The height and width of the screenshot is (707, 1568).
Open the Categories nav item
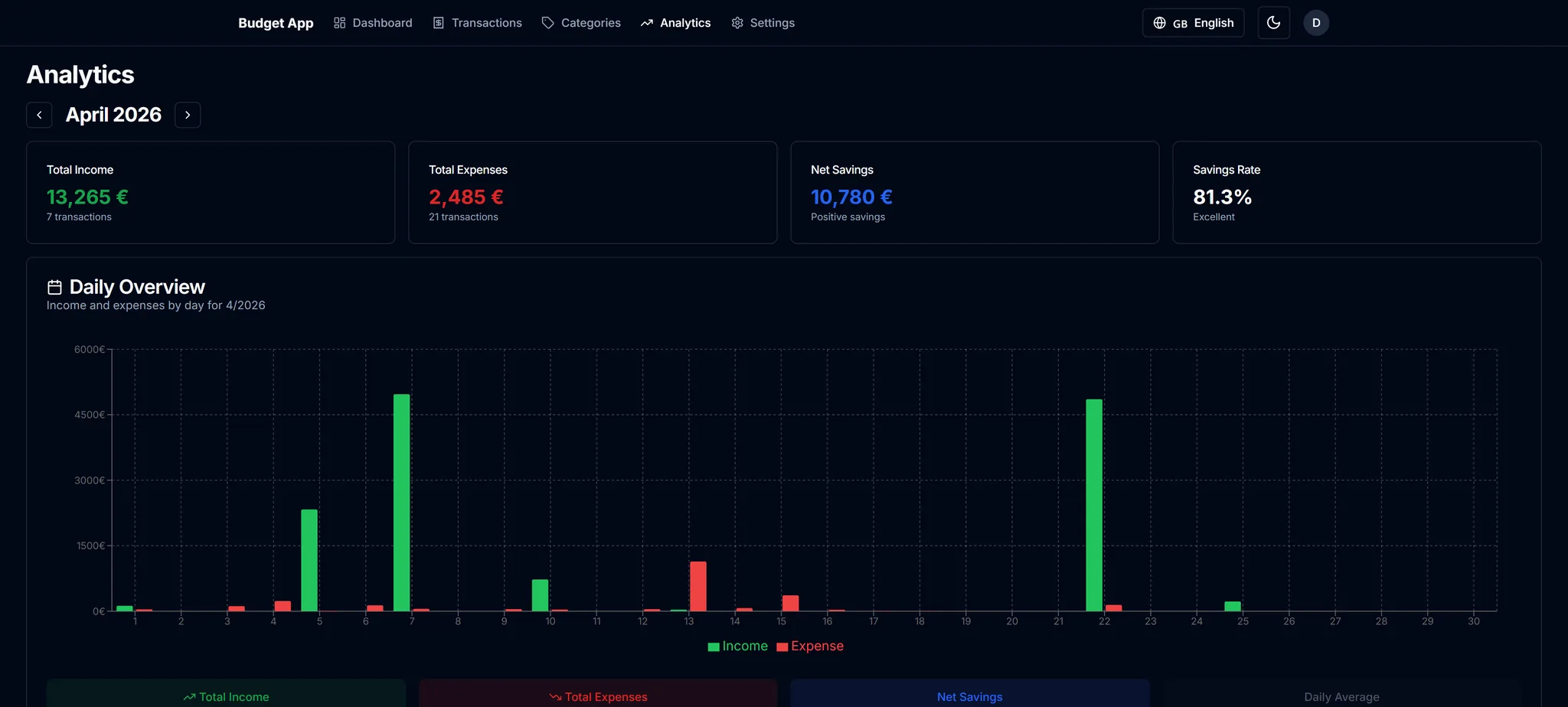tap(581, 23)
